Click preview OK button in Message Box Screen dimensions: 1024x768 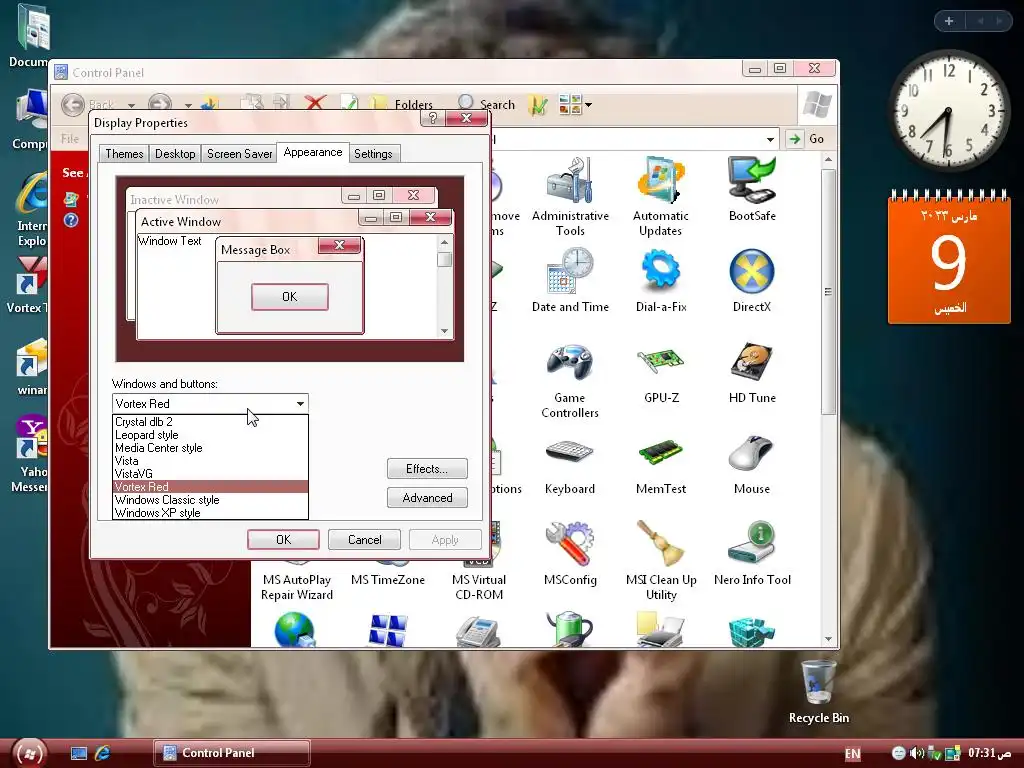pos(289,296)
